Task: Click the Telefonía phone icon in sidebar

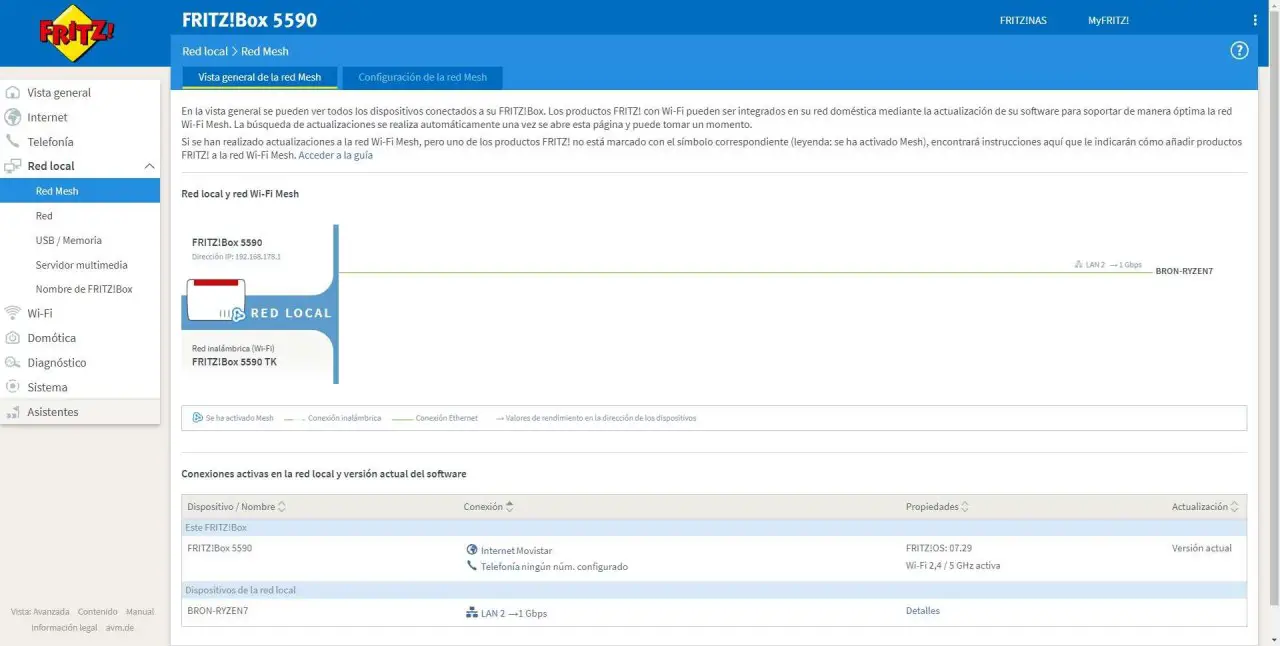Action: point(13,142)
